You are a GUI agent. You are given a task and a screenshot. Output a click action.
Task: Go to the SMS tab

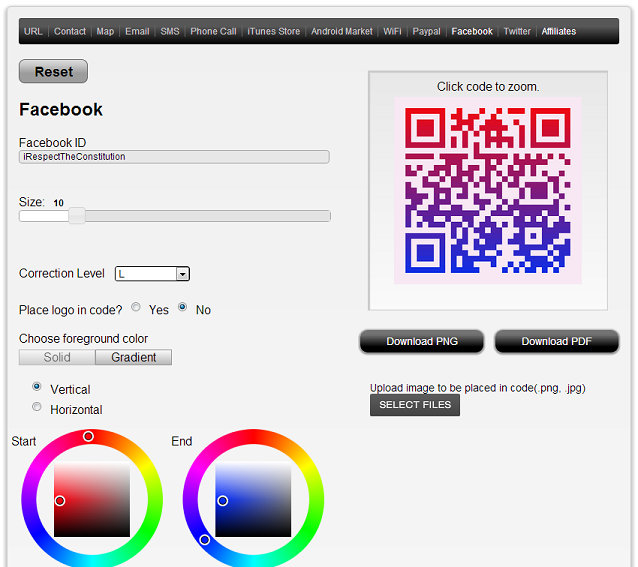point(170,31)
